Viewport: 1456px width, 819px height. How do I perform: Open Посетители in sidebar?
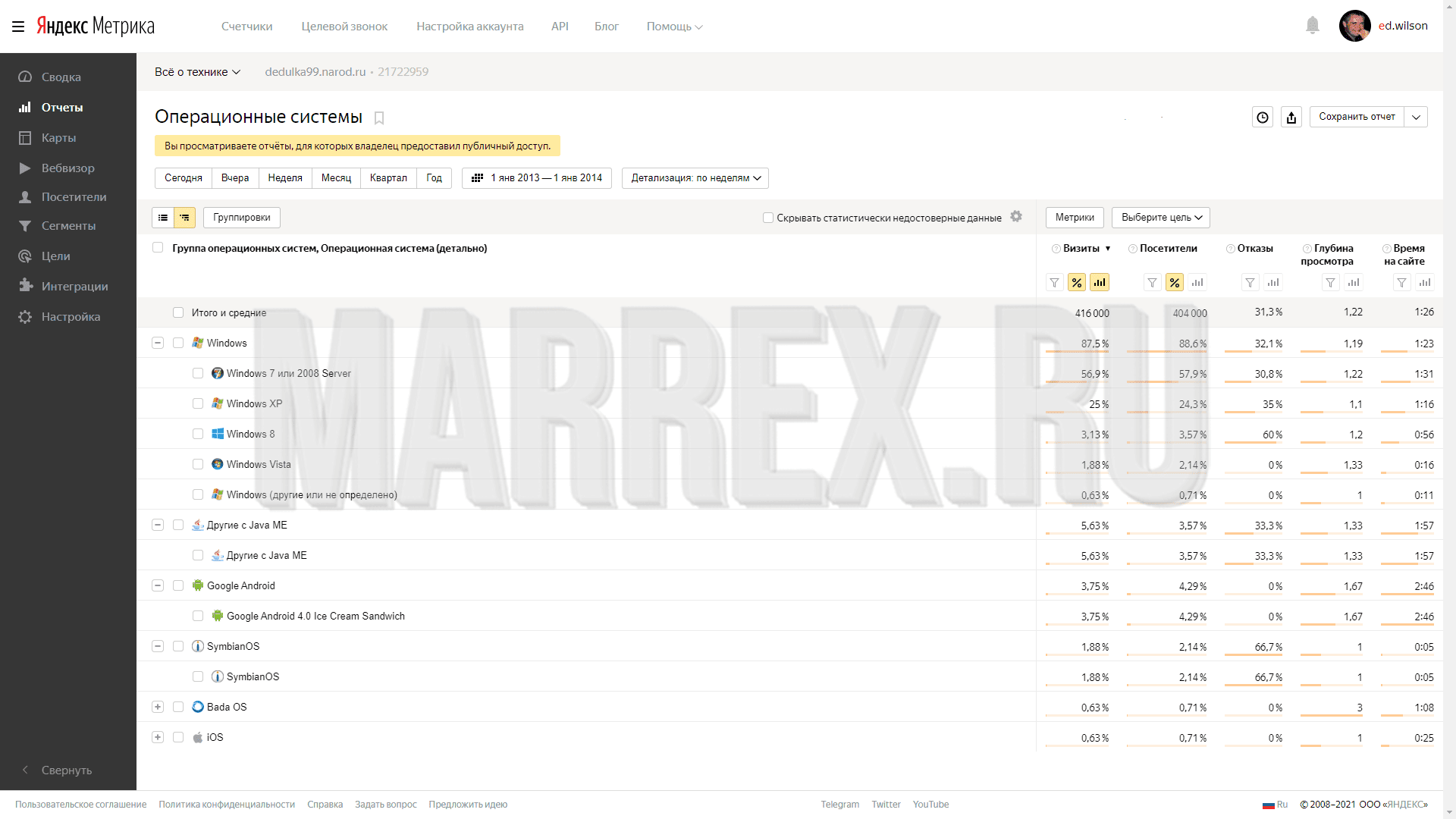coord(74,197)
